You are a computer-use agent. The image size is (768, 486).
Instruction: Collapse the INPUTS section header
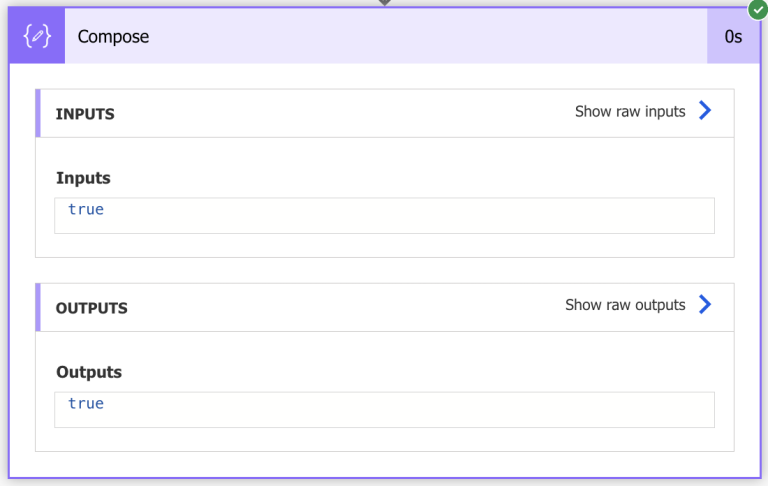pos(85,114)
